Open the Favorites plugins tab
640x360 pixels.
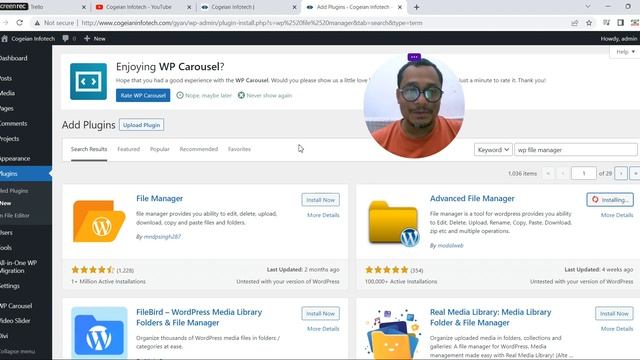pyautogui.click(x=239, y=149)
